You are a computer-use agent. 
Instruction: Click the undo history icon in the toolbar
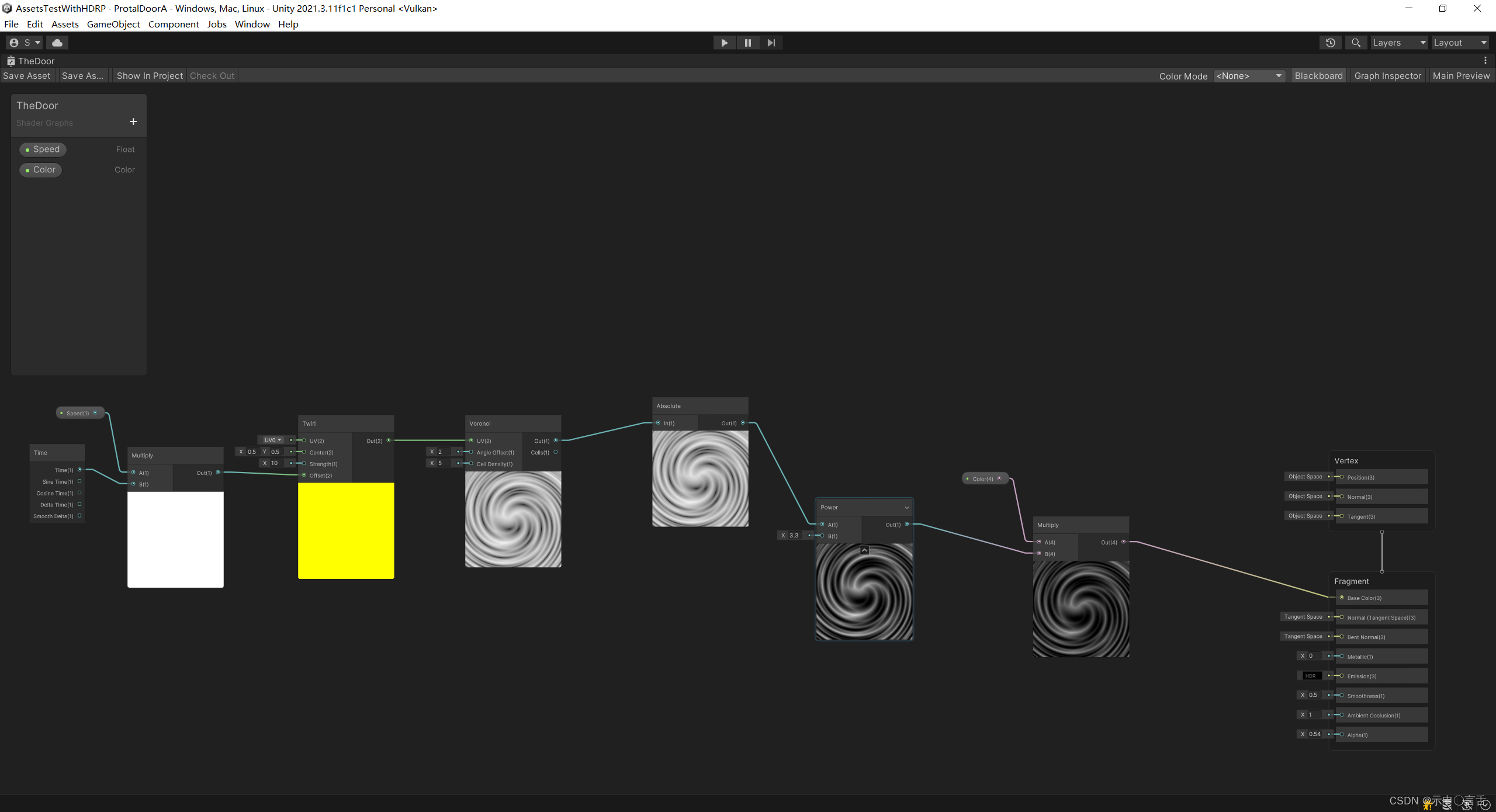pos(1331,42)
